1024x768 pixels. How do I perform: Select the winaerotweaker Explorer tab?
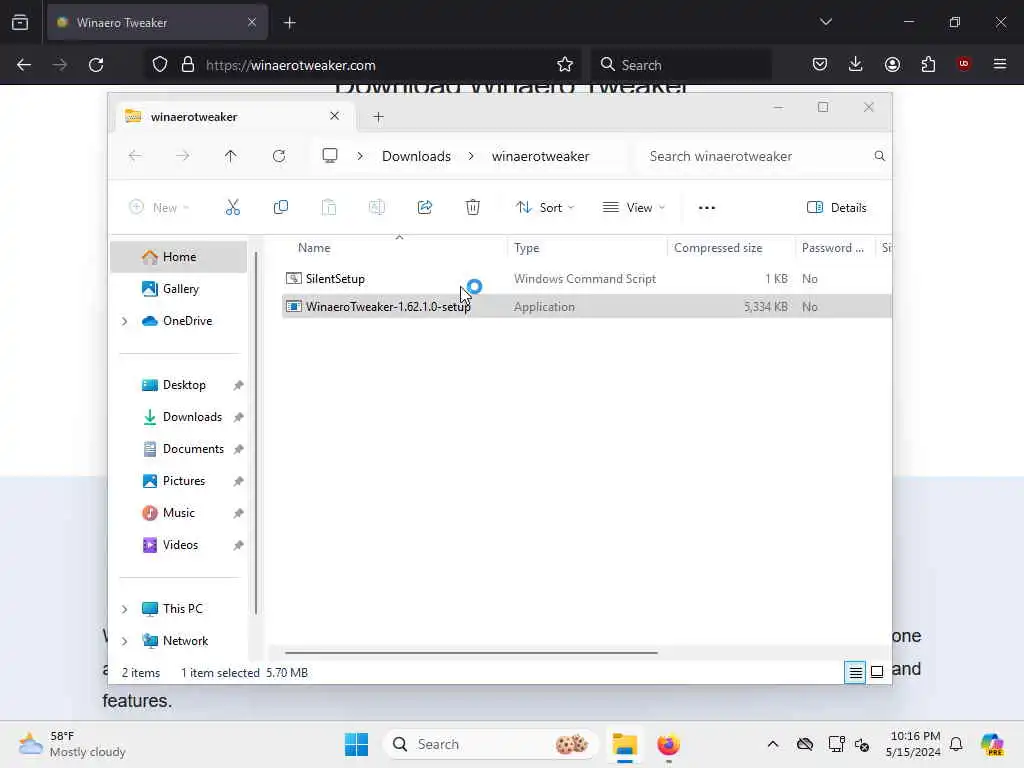pyautogui.click(x=234, y=117)
